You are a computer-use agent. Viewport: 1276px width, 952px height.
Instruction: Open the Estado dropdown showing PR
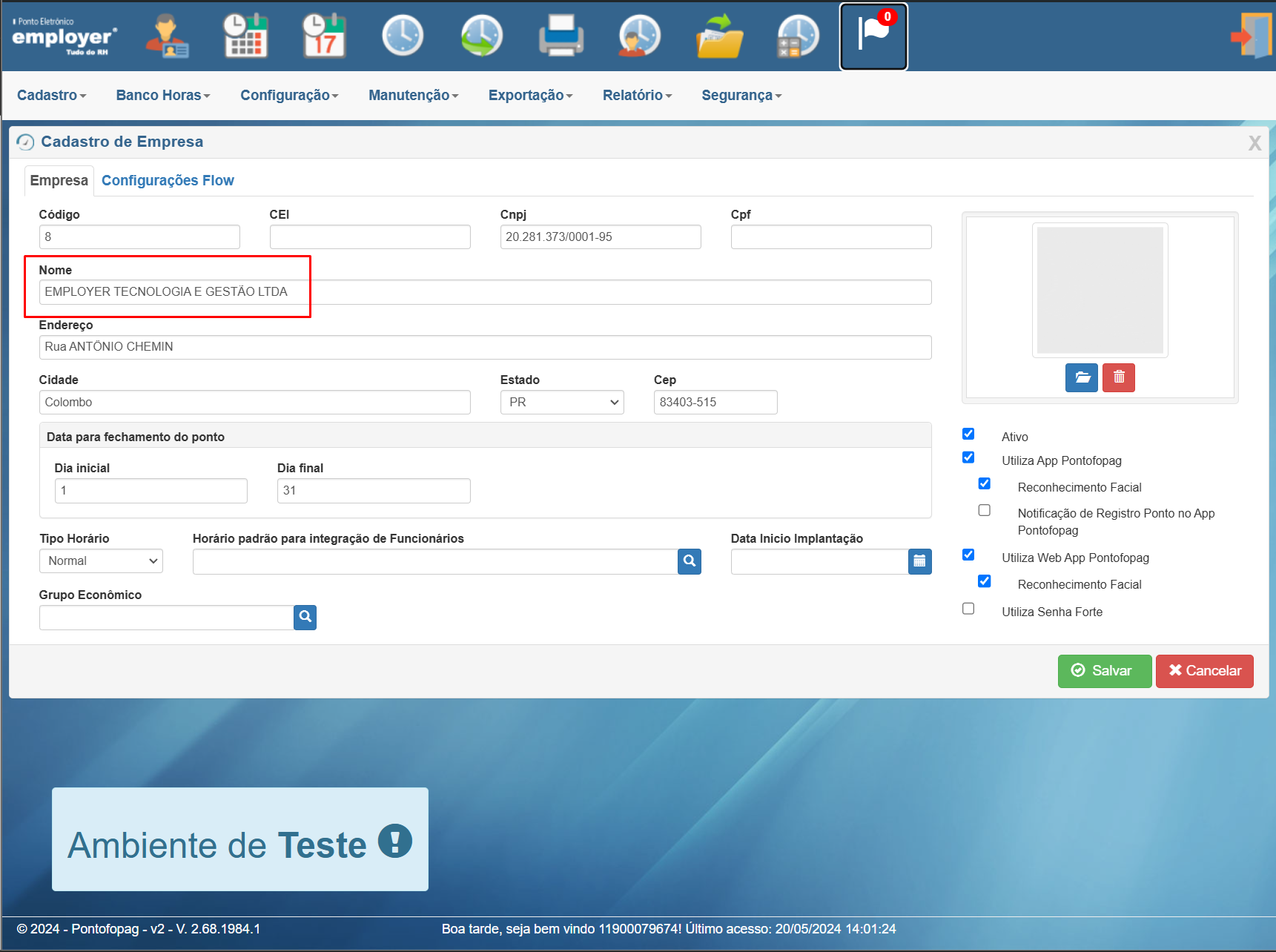562,402
